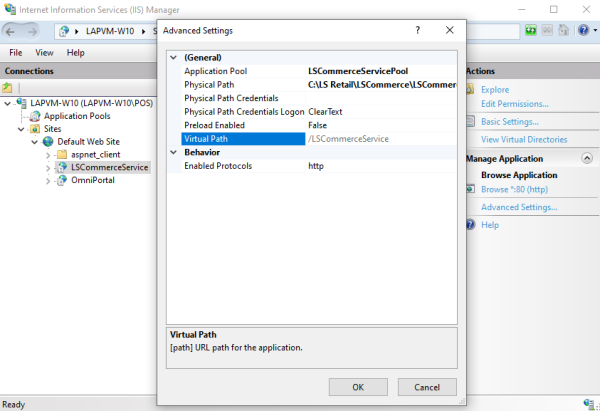Image resolution: width=600 pixels, height=411 pixels.
Task: Click the Help question icon in Actions
Action: 471,225
